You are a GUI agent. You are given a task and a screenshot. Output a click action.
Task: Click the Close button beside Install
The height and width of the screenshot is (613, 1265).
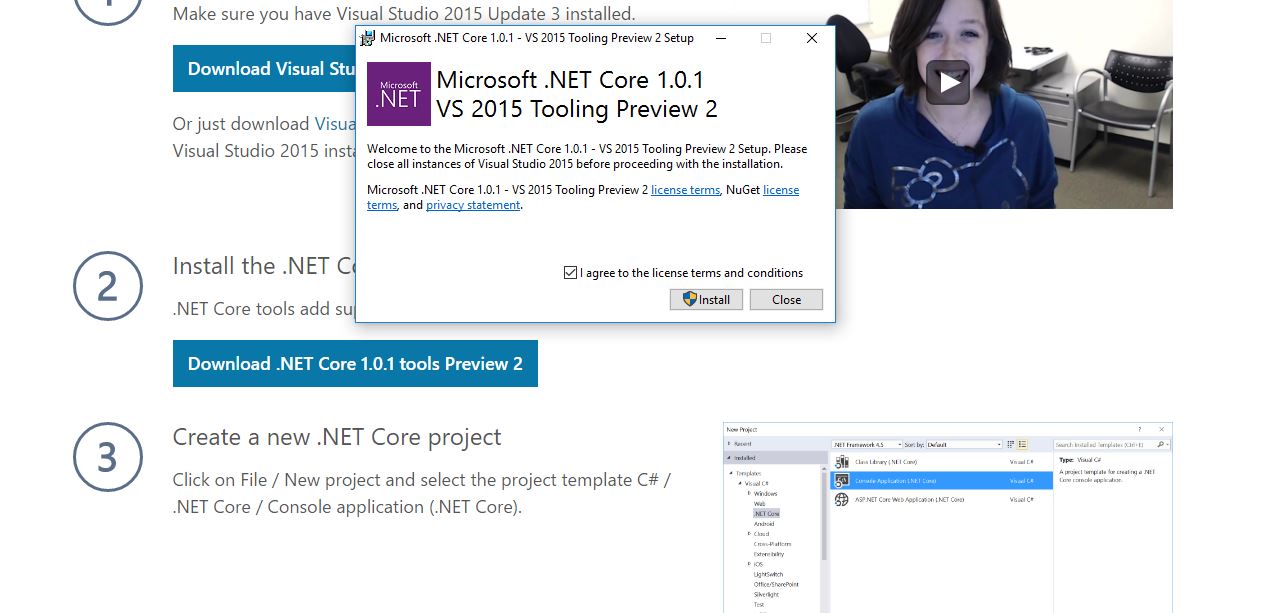[x=786, y=300]
